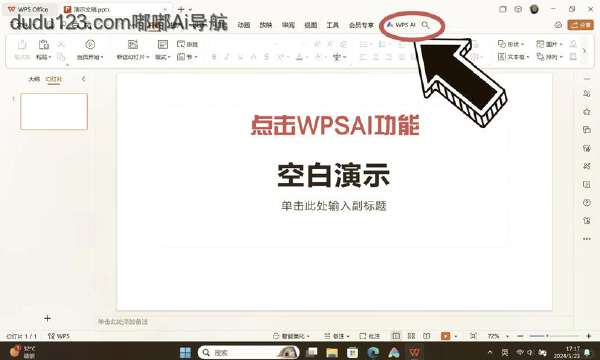This screenshot has height=360, width=600.
Task: Select slide 1 thumbnail in panel
Action: [54, 111]
